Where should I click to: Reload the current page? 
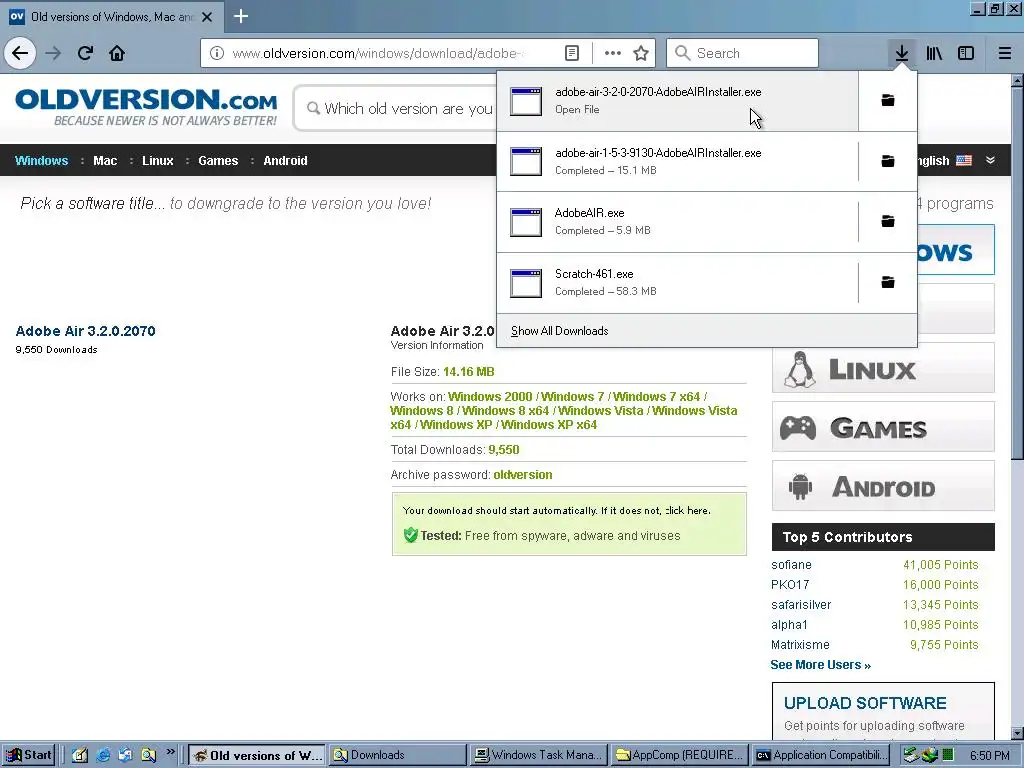click(x=85, y=53)
